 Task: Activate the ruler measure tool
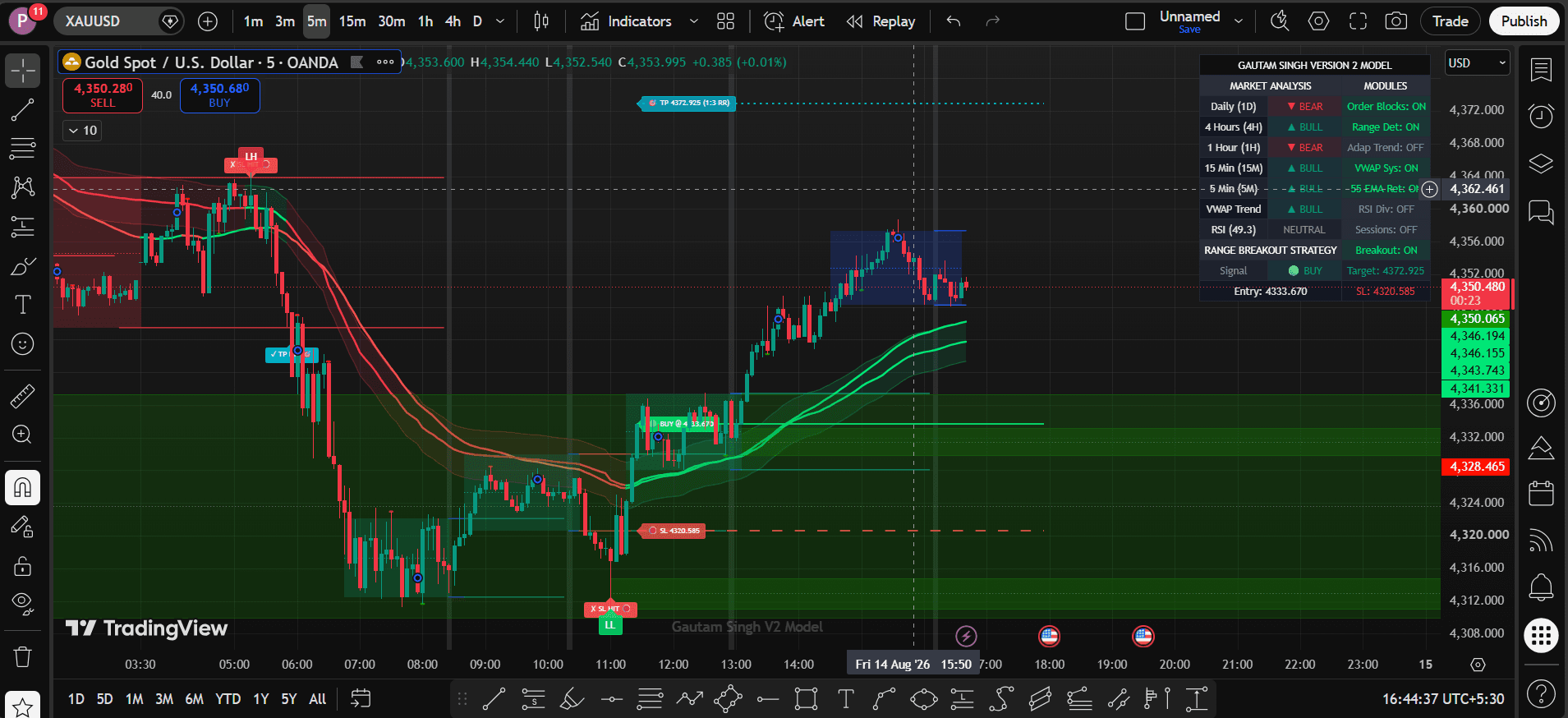[23, 397]
